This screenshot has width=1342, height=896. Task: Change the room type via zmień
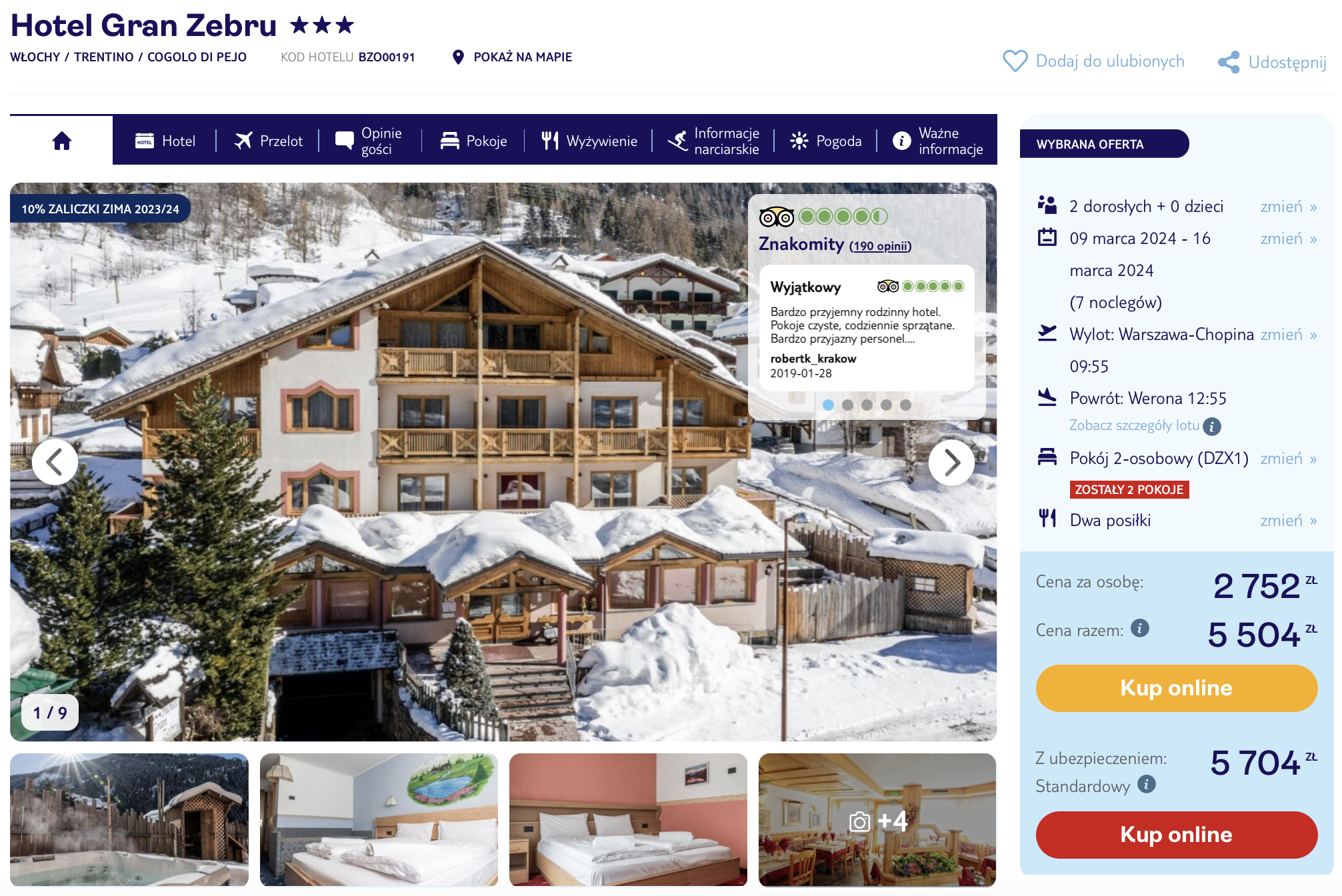tap(1288, 459)
